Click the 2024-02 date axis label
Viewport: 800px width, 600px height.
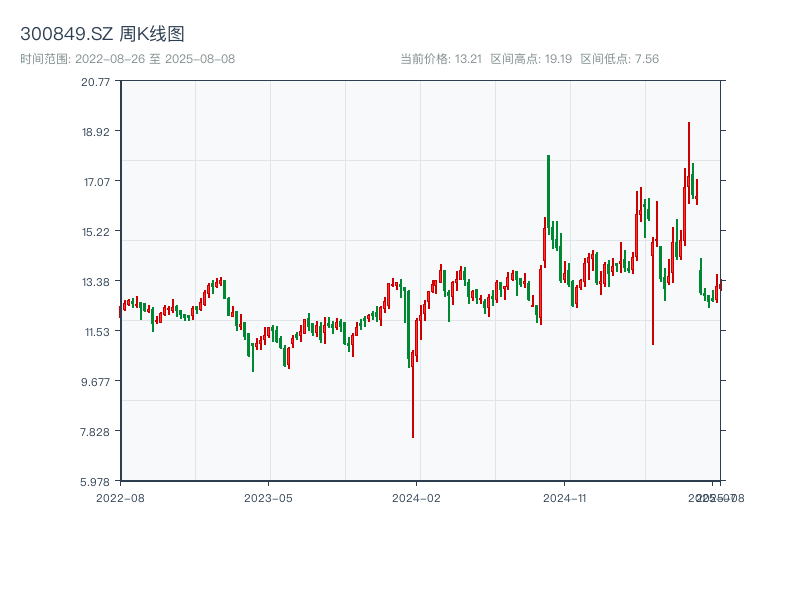point(417,497)
